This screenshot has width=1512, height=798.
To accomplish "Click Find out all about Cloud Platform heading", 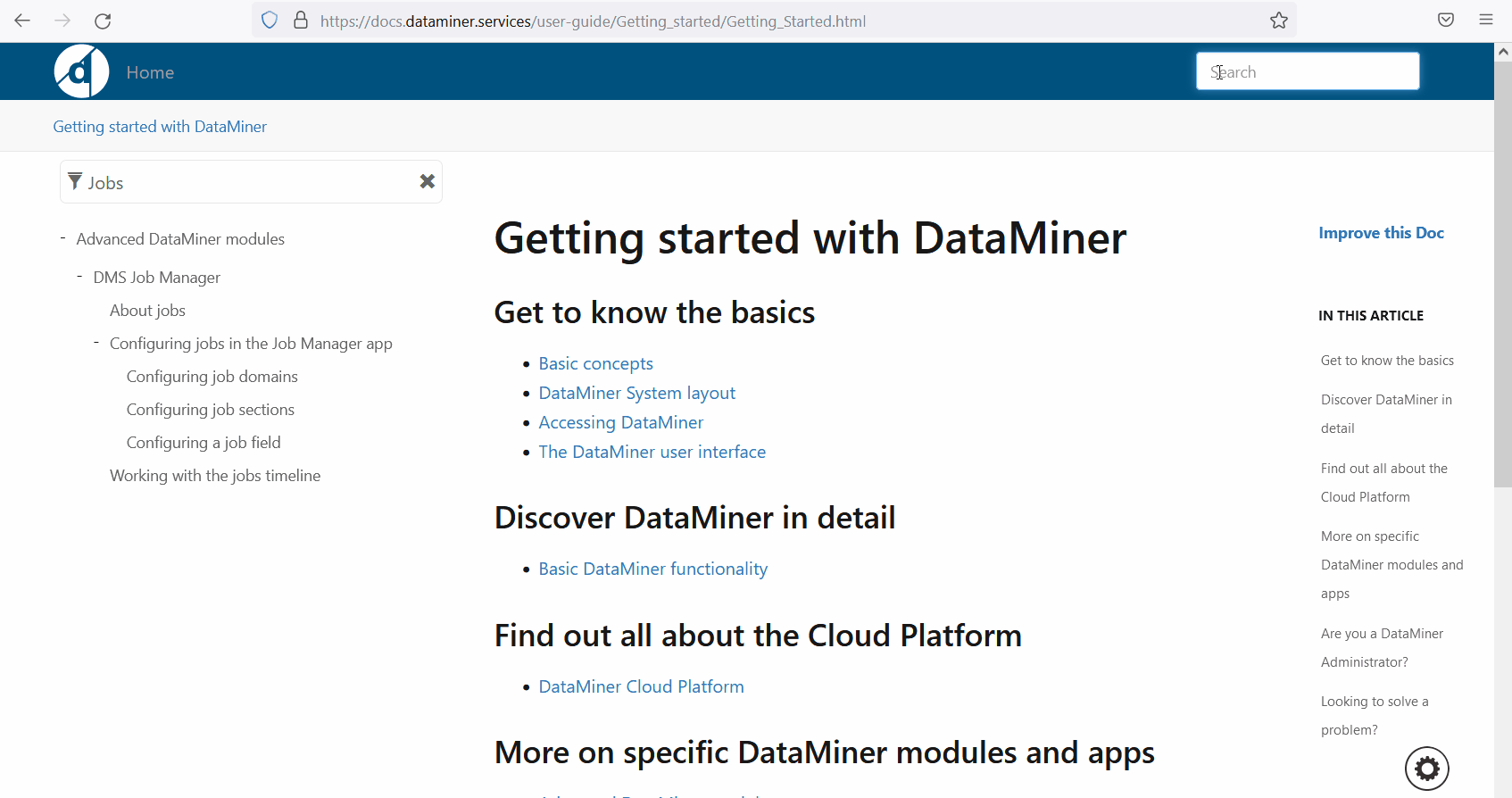I will pyautogui.click(x=758, y=636).
